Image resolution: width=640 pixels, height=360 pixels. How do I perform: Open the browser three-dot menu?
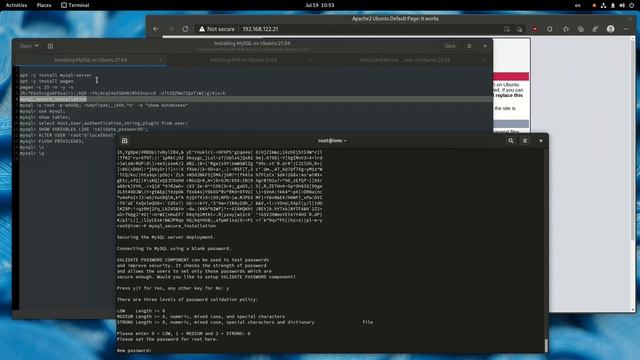(x=626, y=29)
